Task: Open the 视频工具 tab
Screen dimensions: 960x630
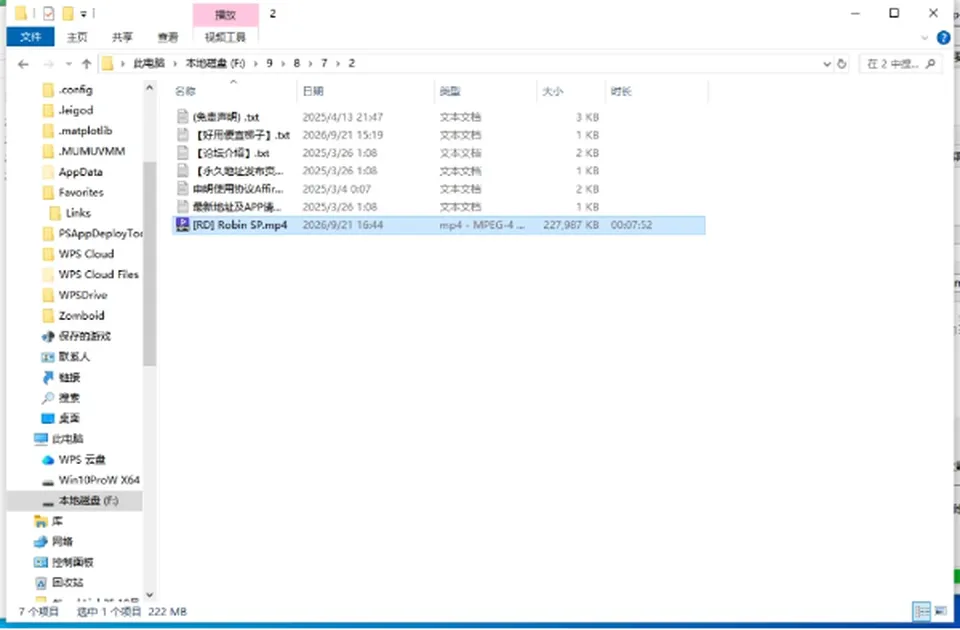Action: click(x=225, y=37)
